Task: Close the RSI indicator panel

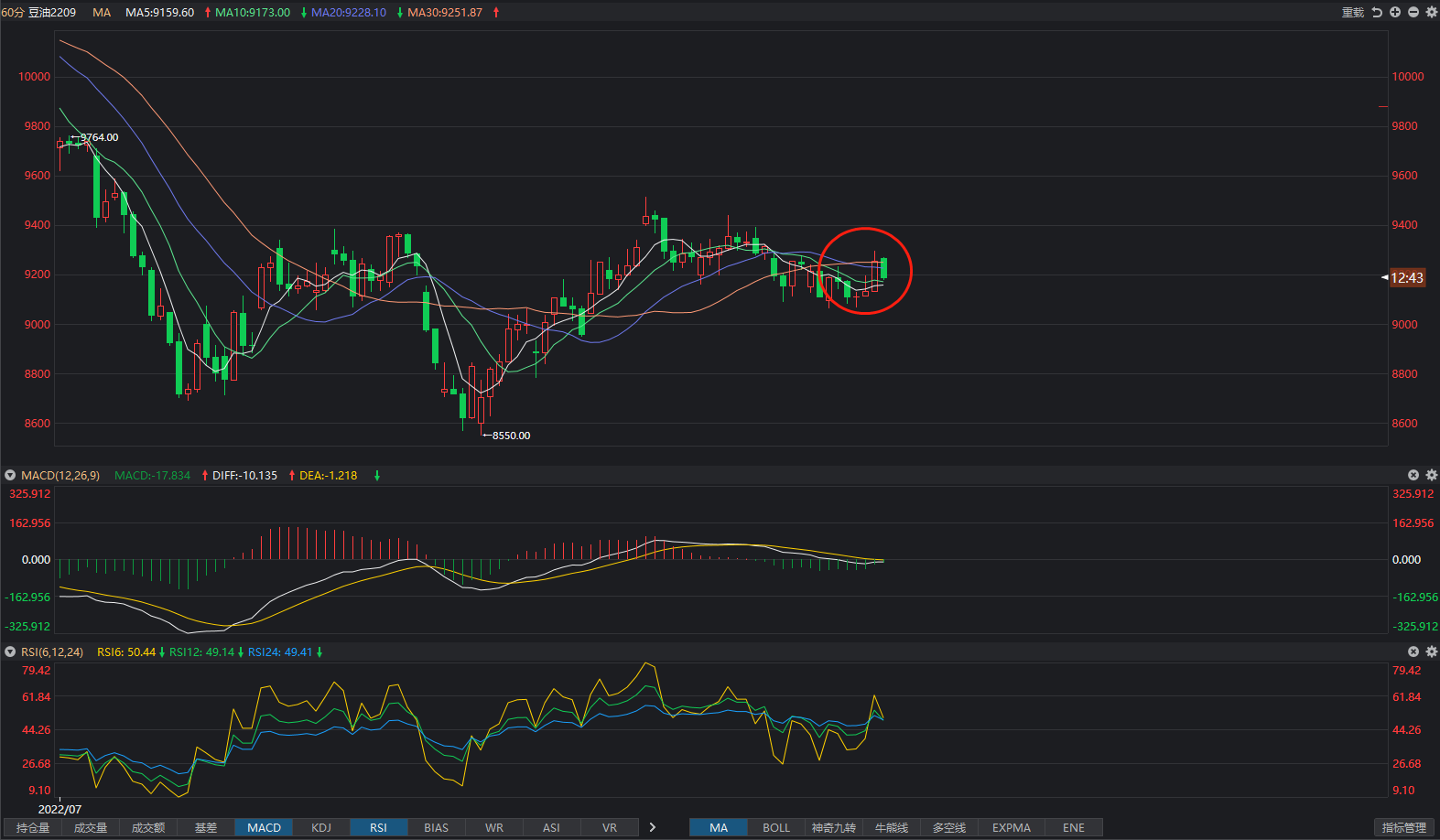Action: coord(1413,652)
